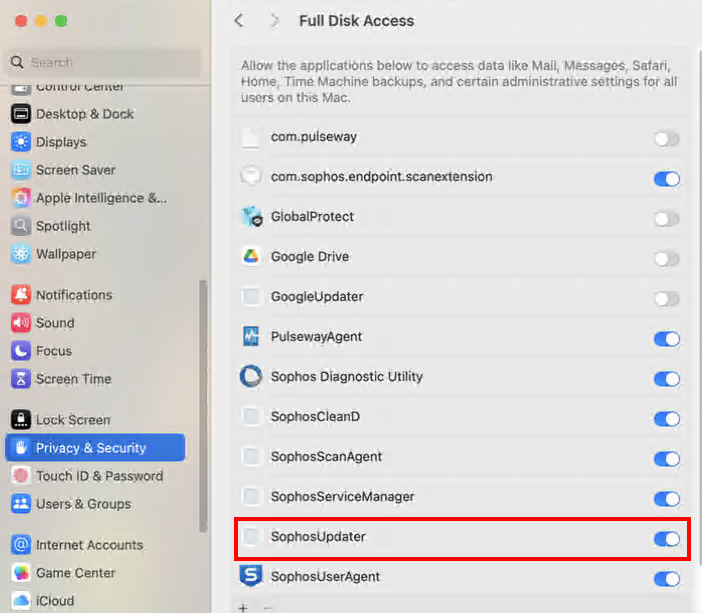Click the SophosUserAgent shield icon
Viewport: 702px width, 613px height.
pos(251,576)
